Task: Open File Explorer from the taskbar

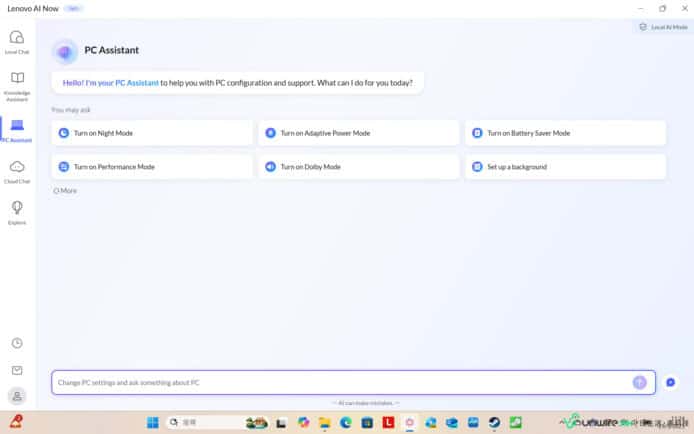Action: [x=324, y=423]
